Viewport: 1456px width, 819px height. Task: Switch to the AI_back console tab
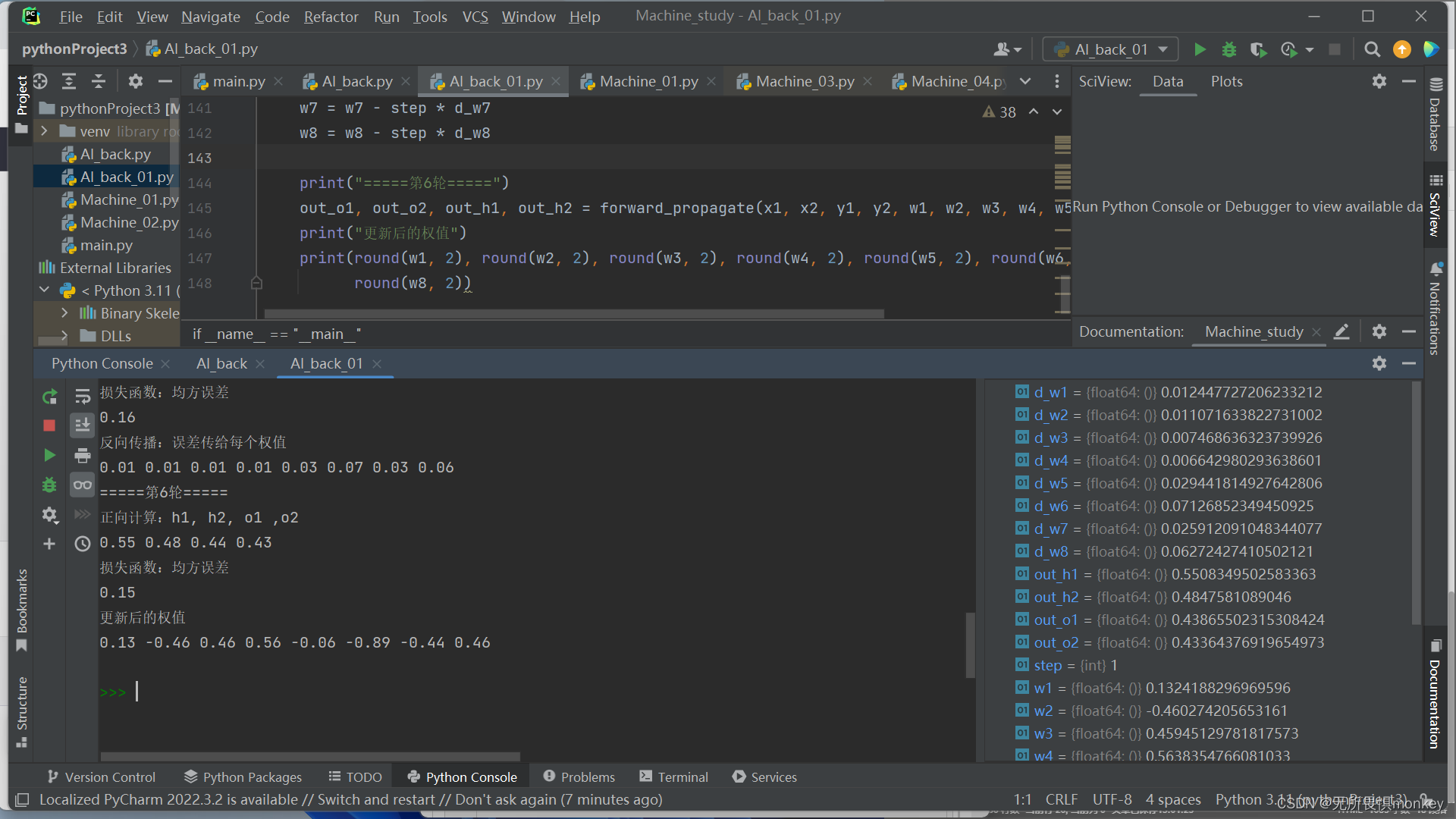(x=221, y=363)
